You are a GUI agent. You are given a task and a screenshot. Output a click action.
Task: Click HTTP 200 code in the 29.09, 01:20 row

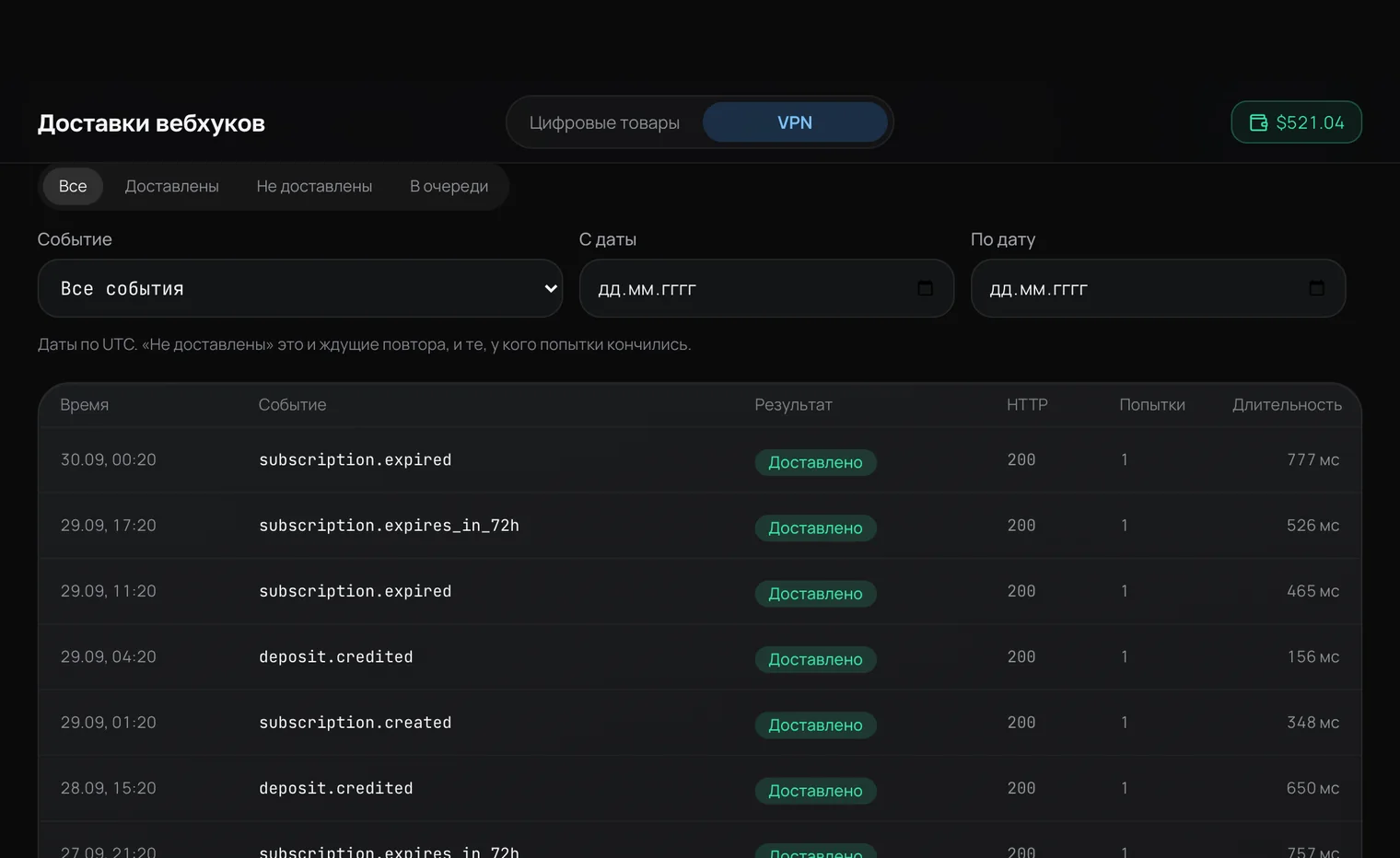coord(1021,723)
